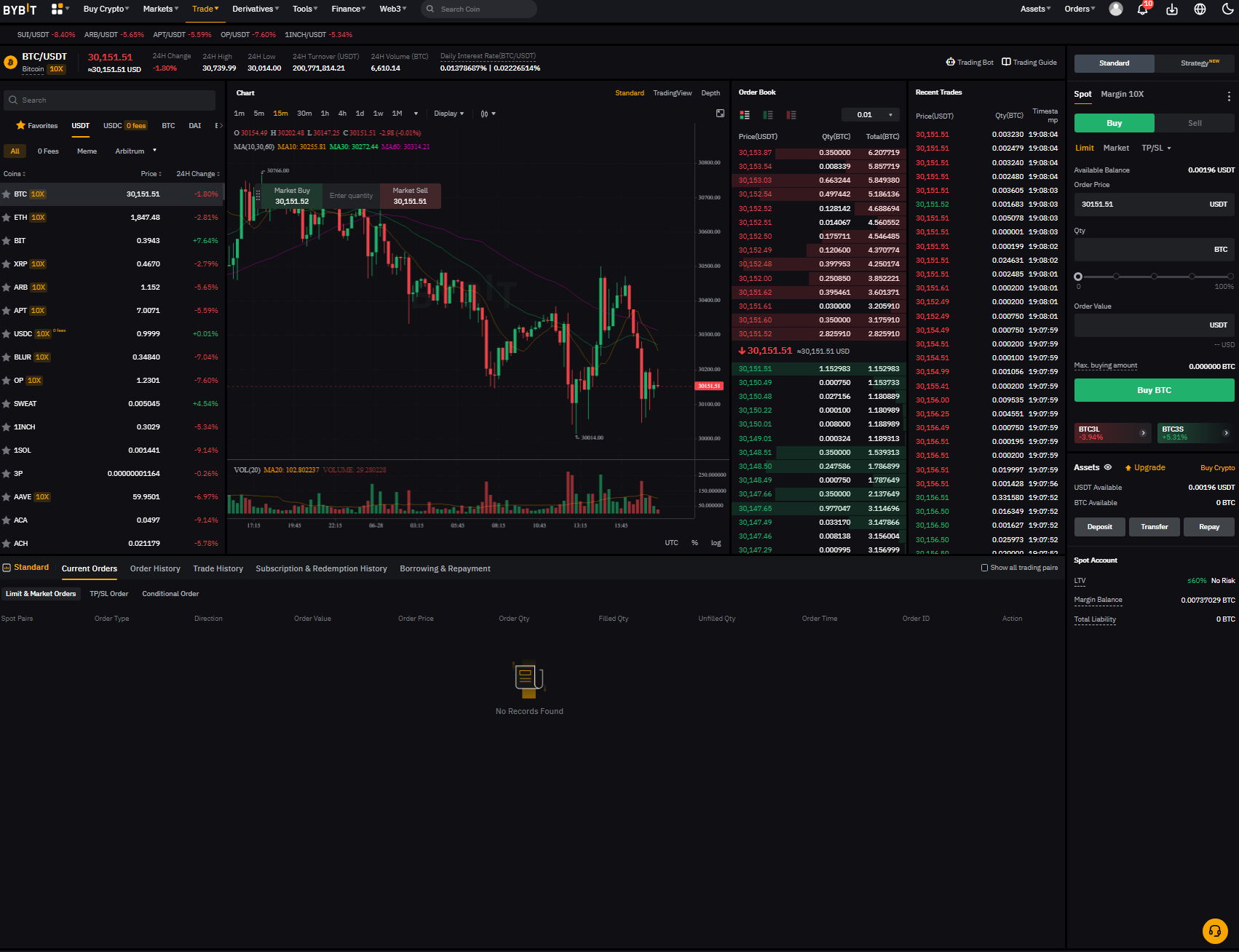Viewport: 1239px width, 952px height.
Task: Open chart indicator settings icon
Action: pos(488,114)
